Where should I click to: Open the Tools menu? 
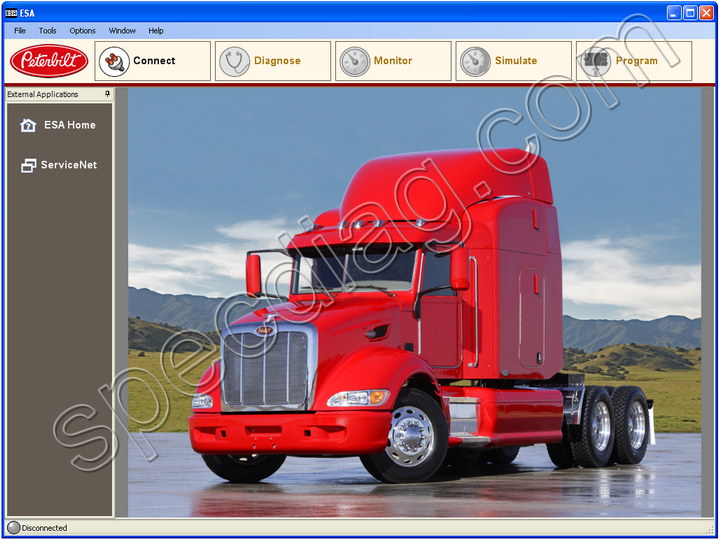pos(47,31)
